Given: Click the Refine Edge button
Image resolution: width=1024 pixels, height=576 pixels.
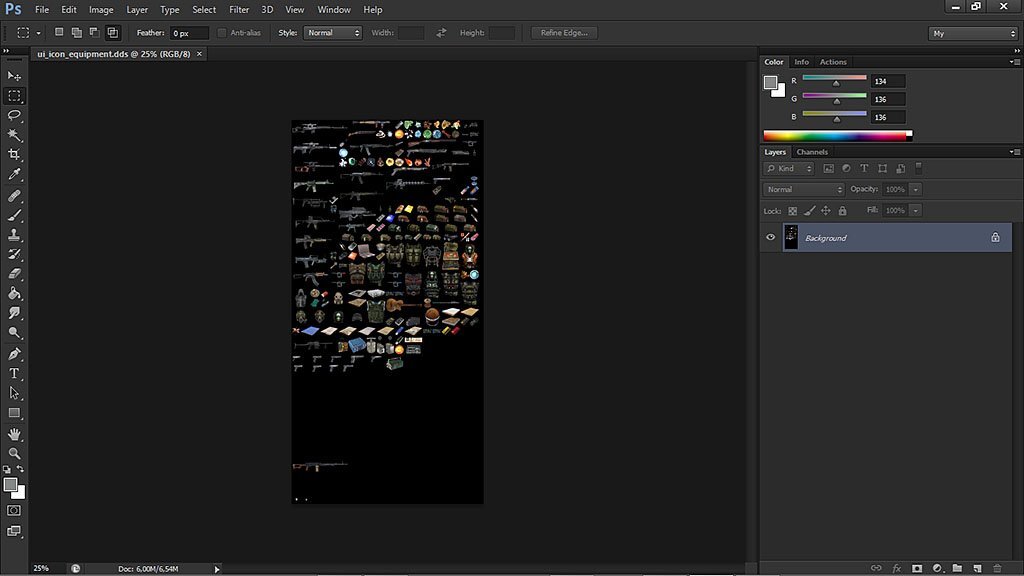Looking at the screenshot, I should point(565,33).
